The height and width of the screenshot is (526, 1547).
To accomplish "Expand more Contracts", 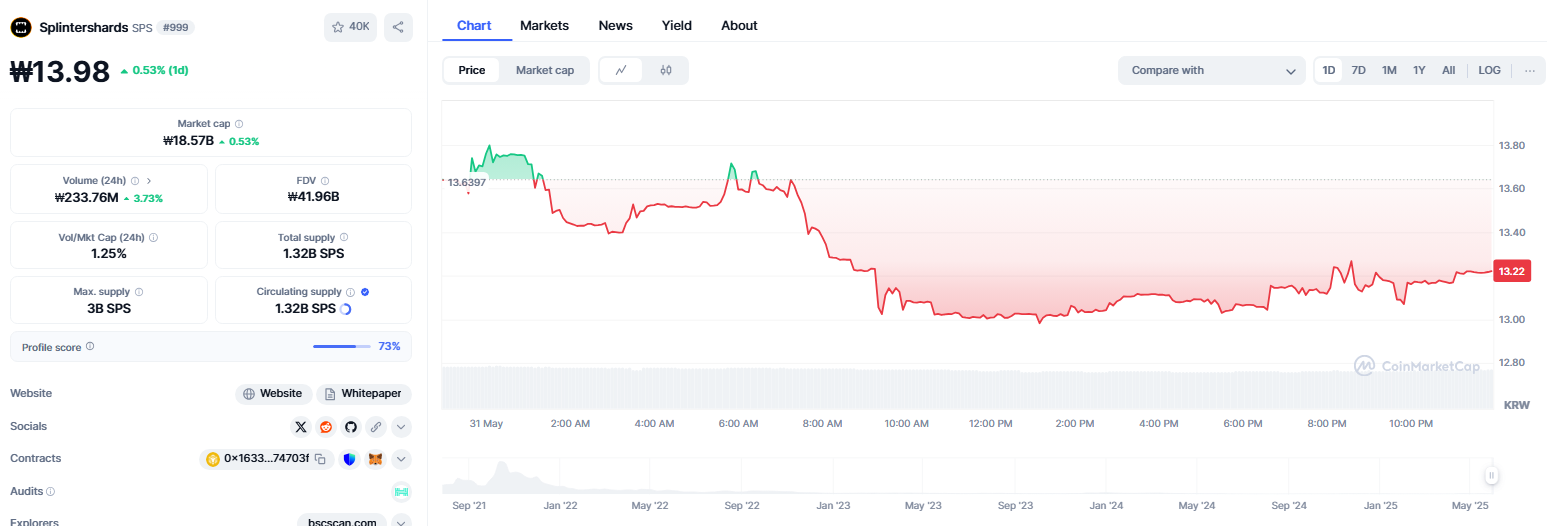I will (401, 459).
